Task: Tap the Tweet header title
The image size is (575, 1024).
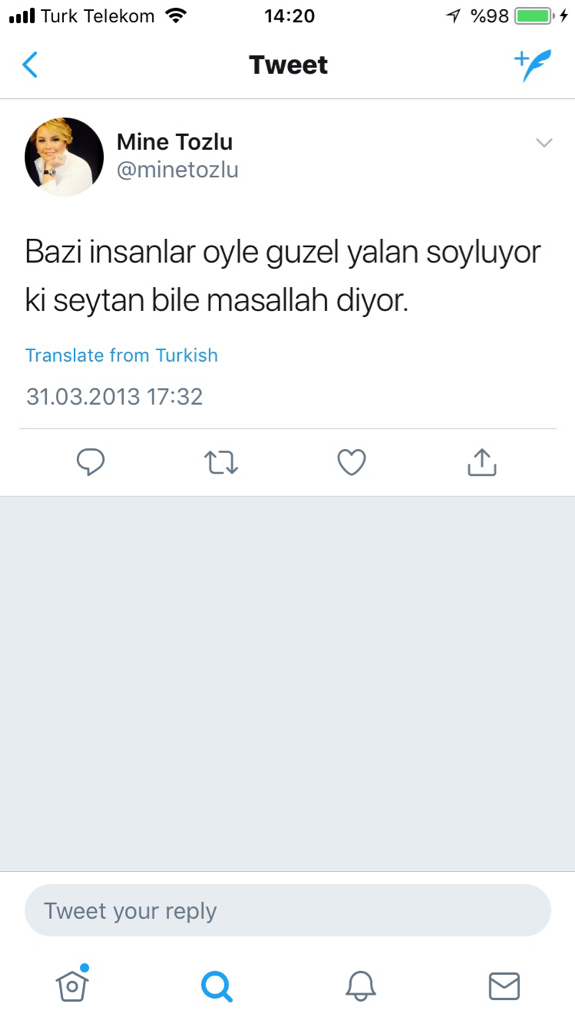Action: tap(288, 65)
